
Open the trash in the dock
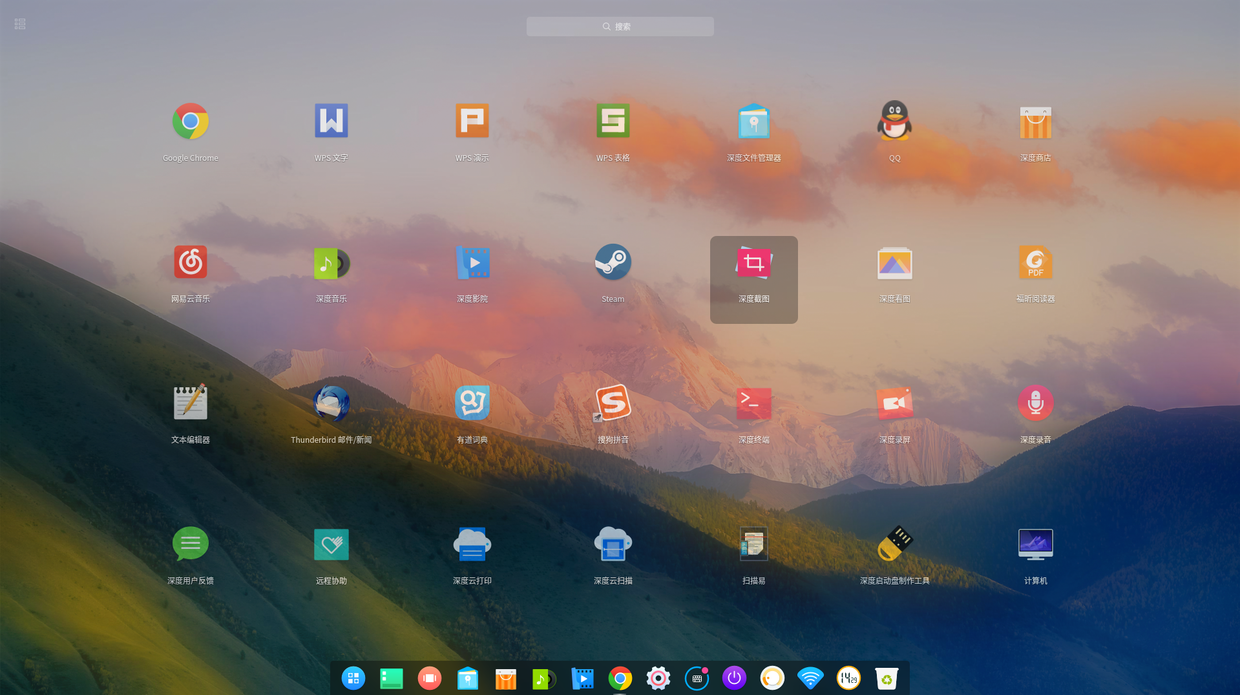coord(886,679)
